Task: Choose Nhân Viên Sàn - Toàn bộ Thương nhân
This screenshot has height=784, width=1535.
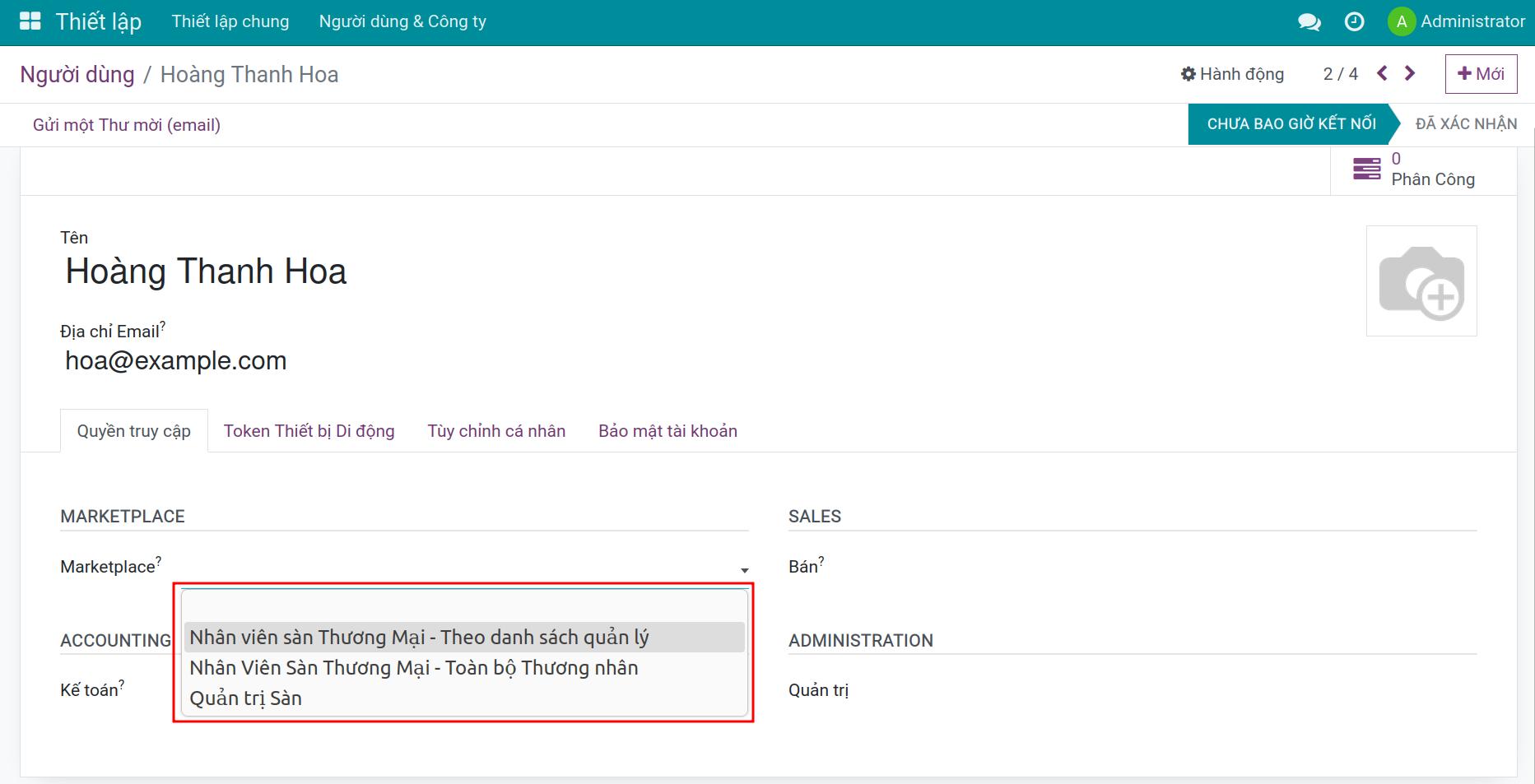Action: [x=465, y=668]
